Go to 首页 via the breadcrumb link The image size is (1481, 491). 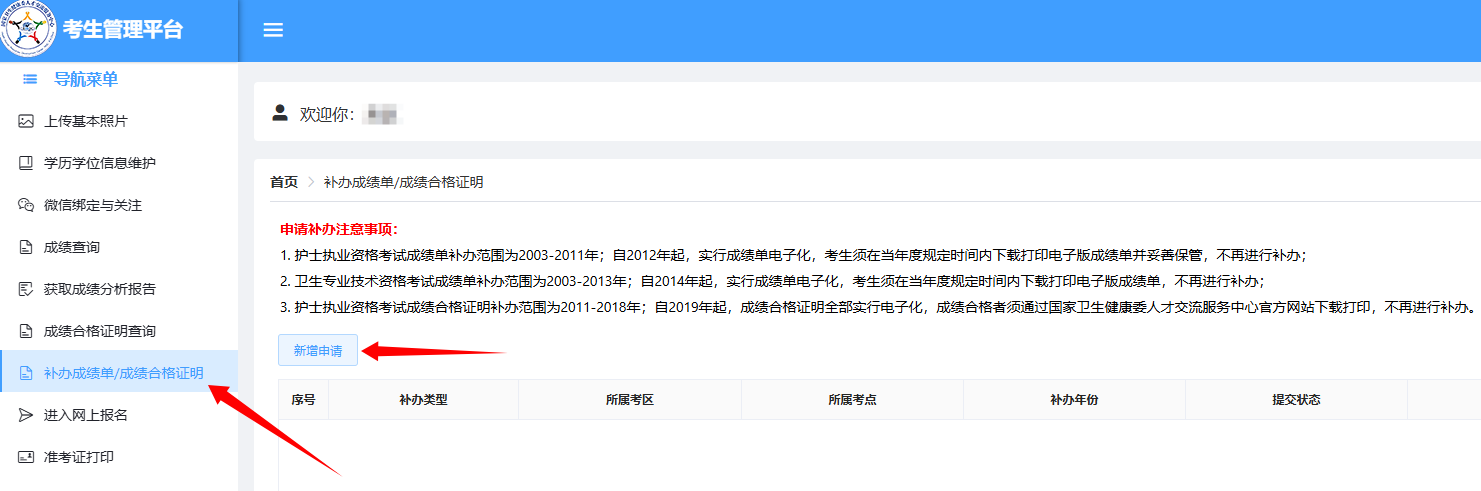coord(284,182)
